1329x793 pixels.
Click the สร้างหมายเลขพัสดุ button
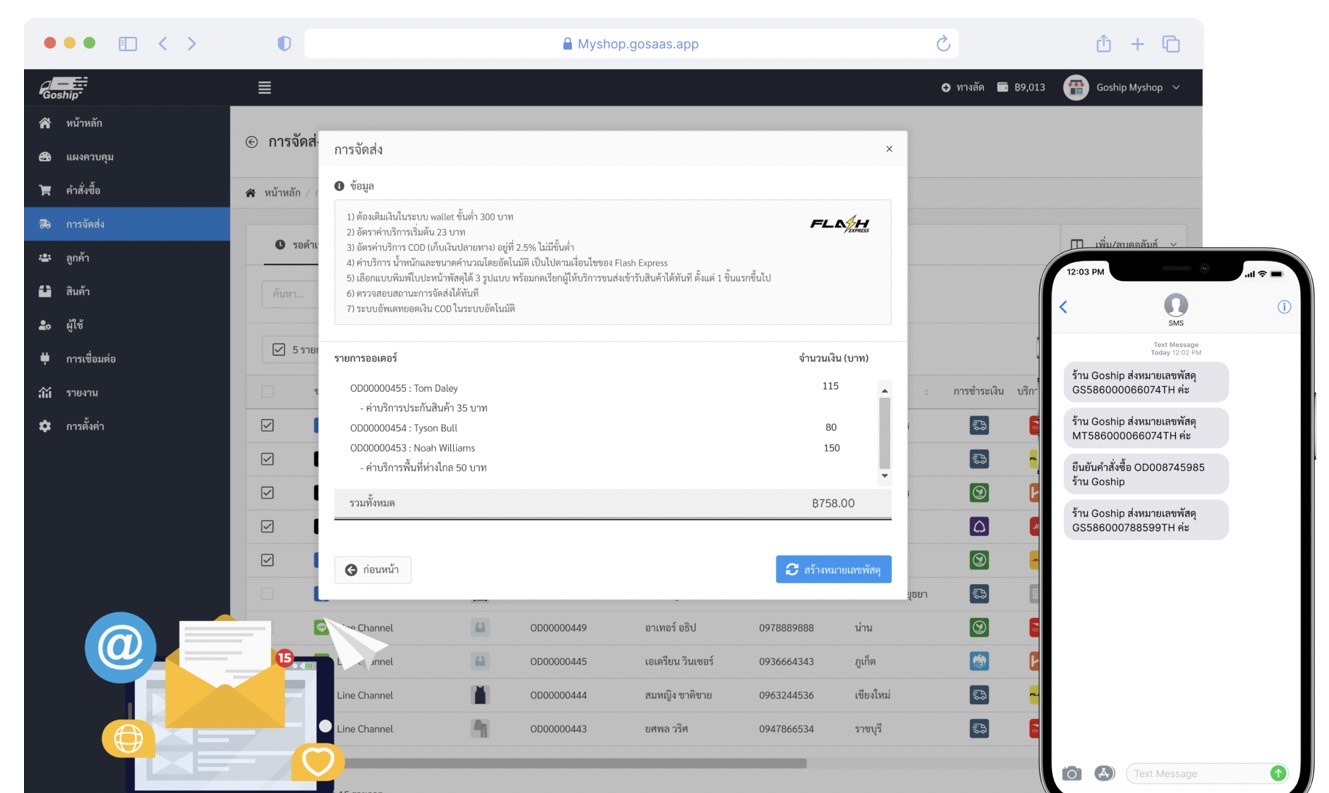pyautogui.click(x=833, y=569)
